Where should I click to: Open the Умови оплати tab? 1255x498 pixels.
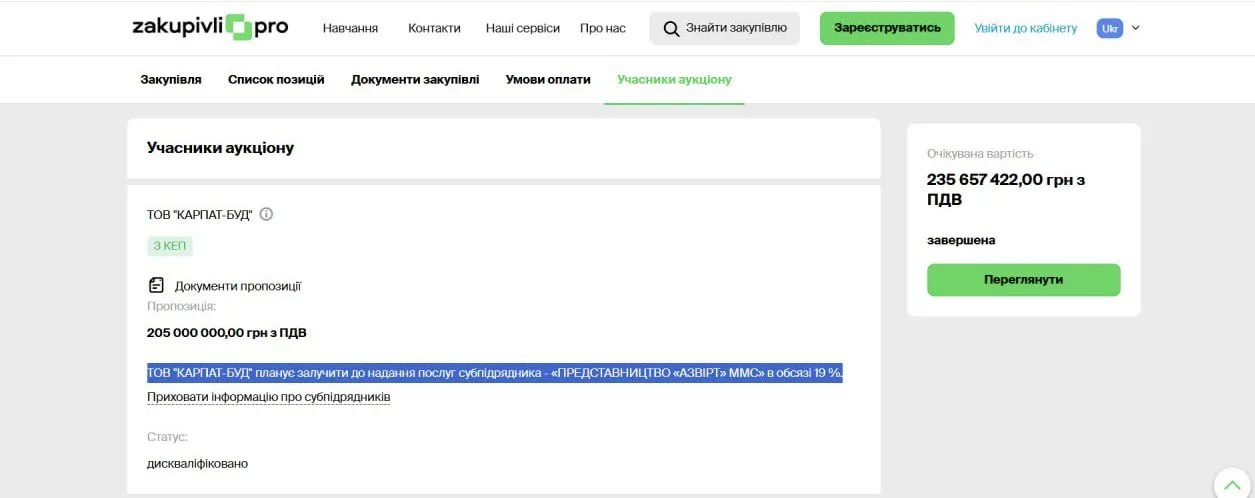tap(548, 79)
